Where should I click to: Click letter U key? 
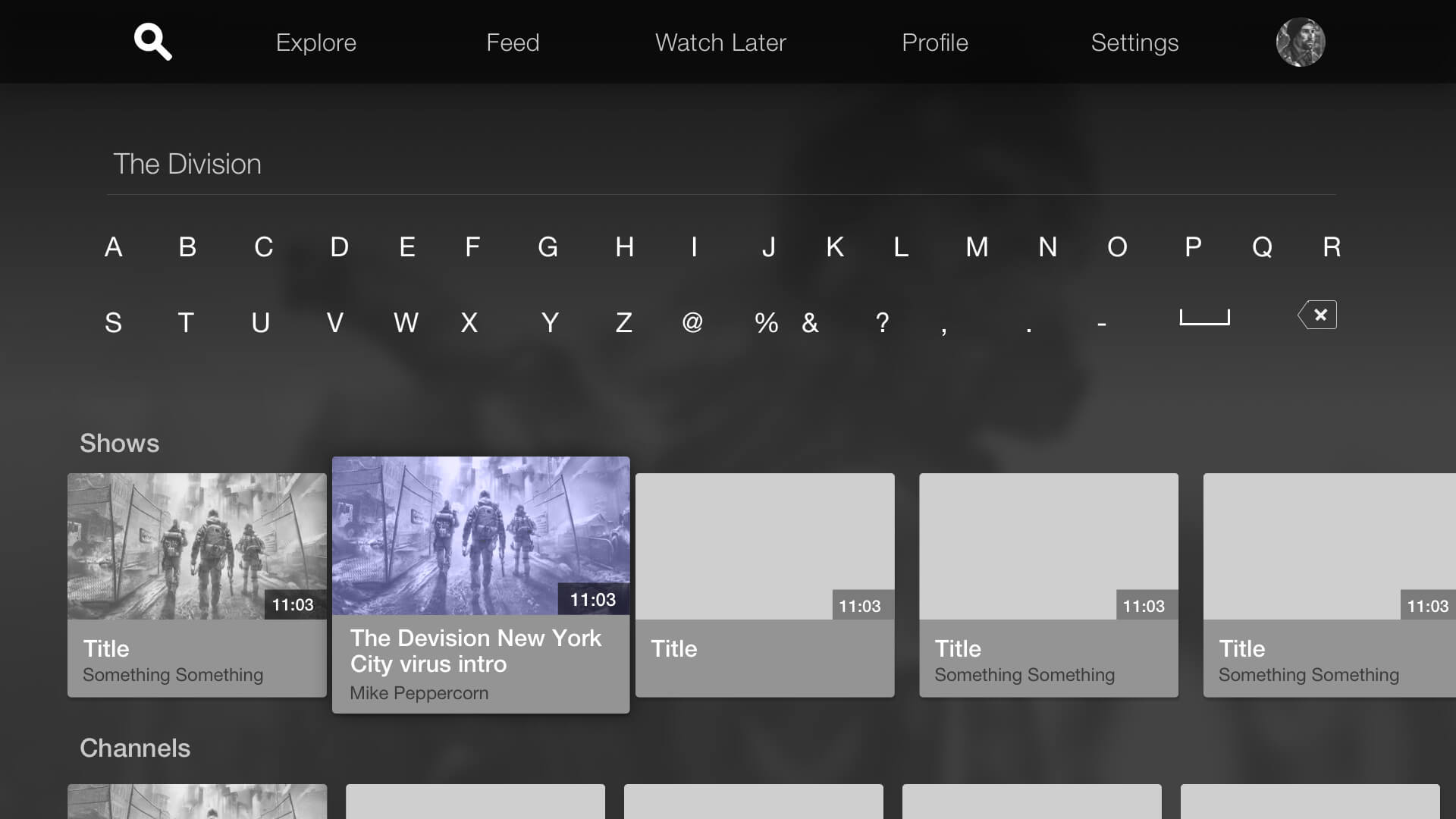(260, 323)
